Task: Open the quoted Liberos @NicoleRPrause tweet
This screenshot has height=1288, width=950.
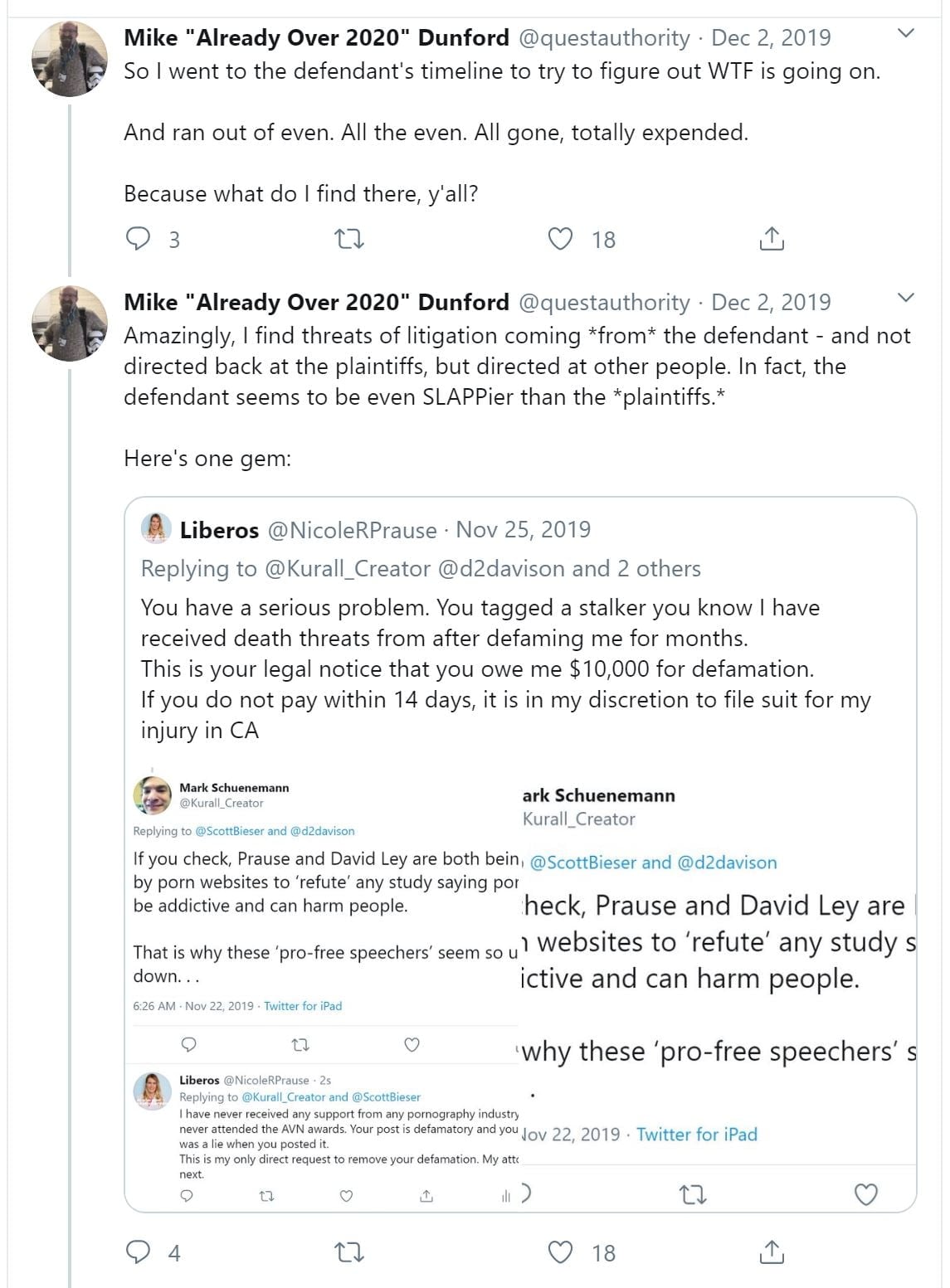Action: pos(506,655)
